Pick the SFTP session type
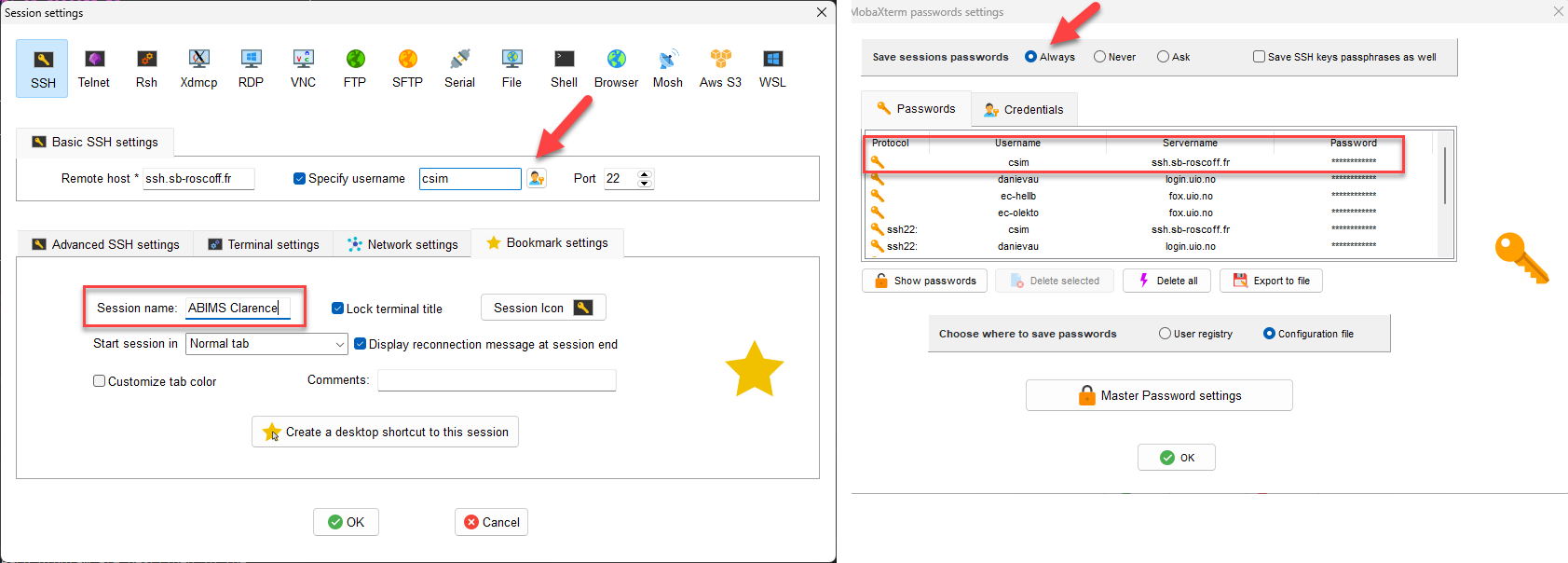The image size is (1568, 563). [x=407, y=68]
